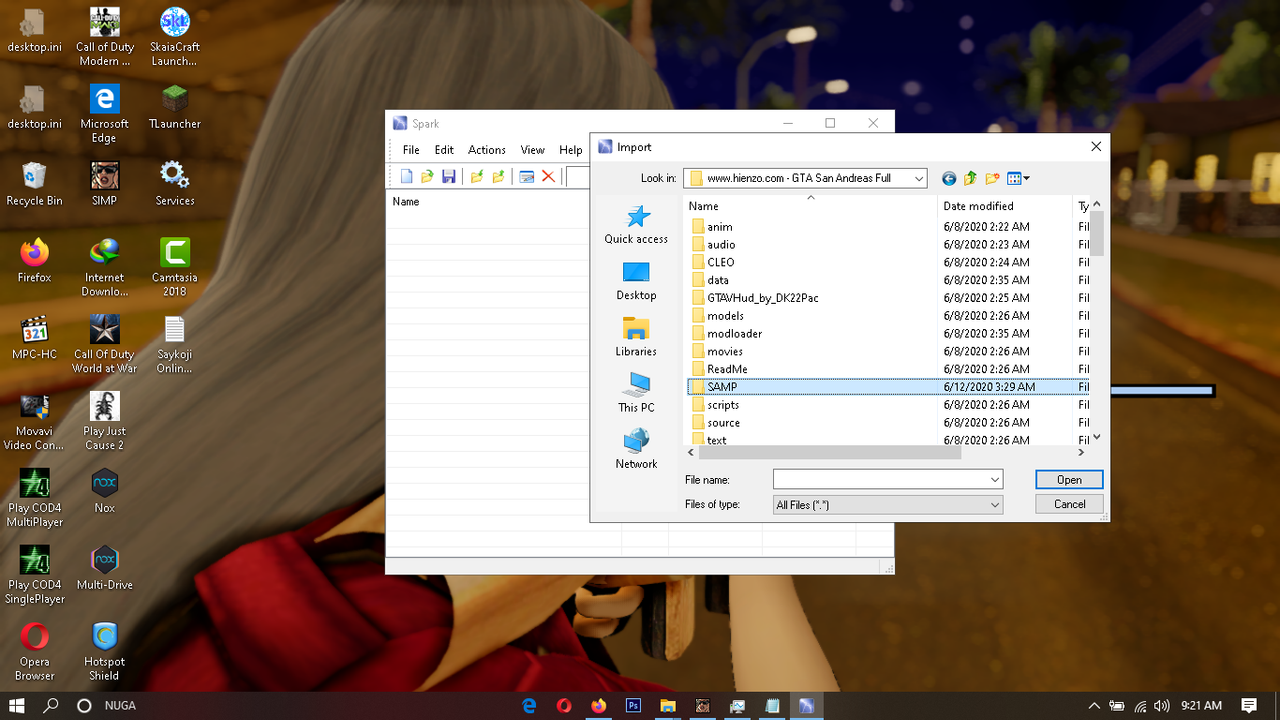Click the Windows Start button

pos(17,705)
